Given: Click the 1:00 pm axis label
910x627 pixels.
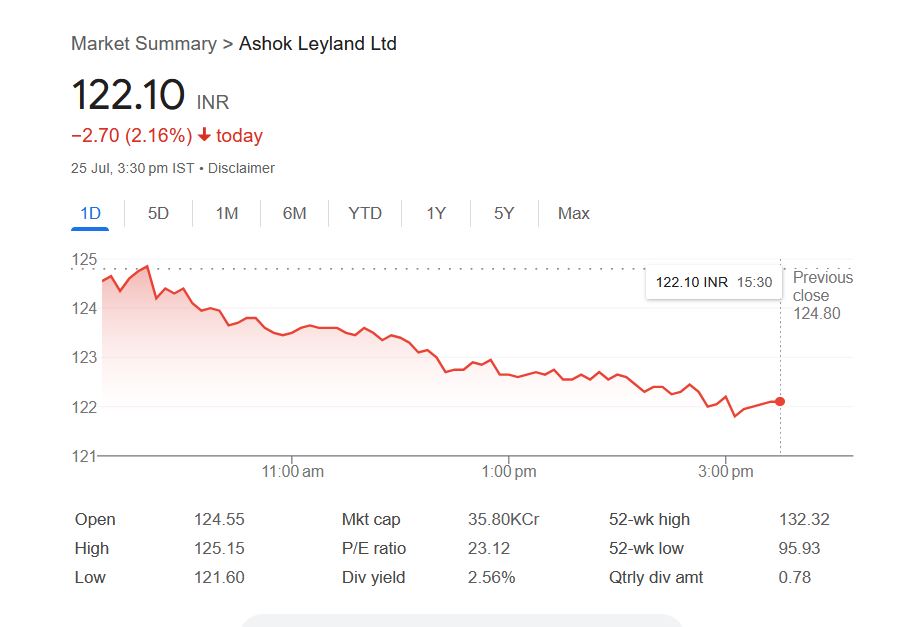Looking at the screenshot, I should tap(510, 472).
